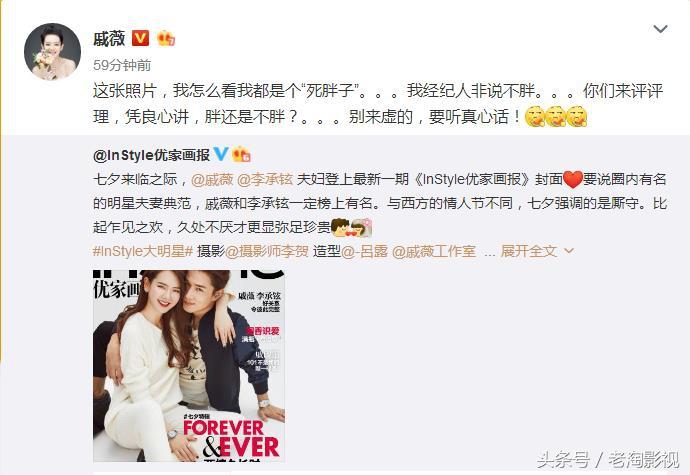This screenshot has width=690, height=475.
Task: Expand full text via 展开全文
Action: point(529,251)
